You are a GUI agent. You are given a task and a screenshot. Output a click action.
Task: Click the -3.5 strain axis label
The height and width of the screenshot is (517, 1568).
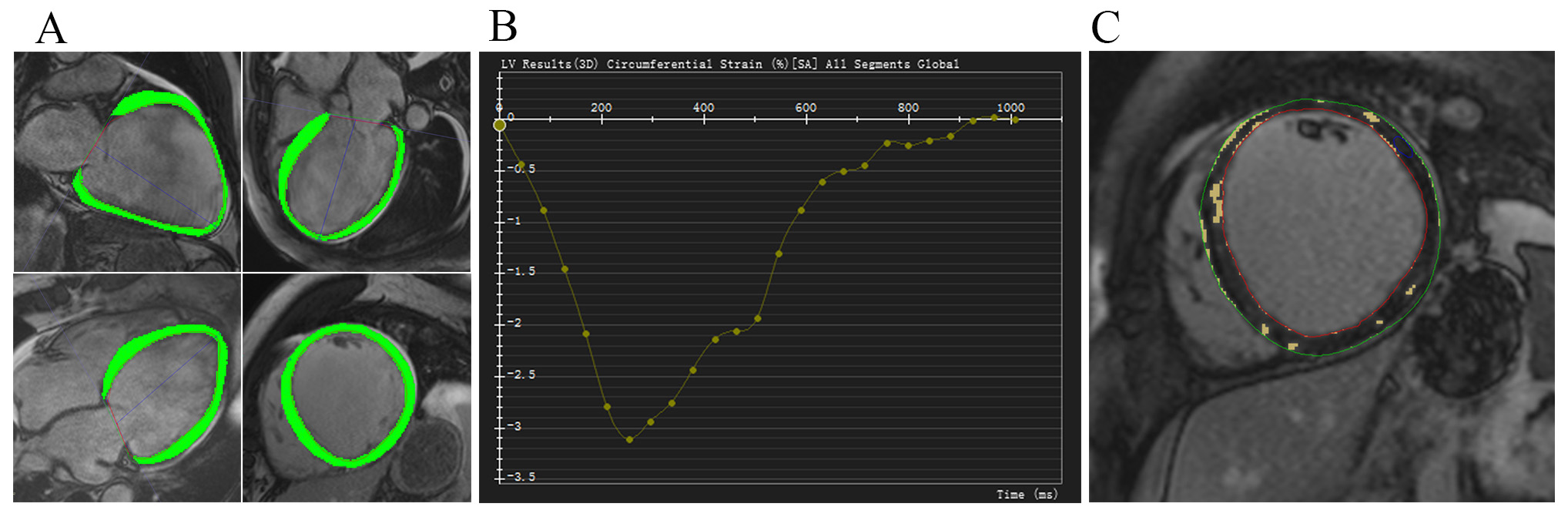pos(521,477)
